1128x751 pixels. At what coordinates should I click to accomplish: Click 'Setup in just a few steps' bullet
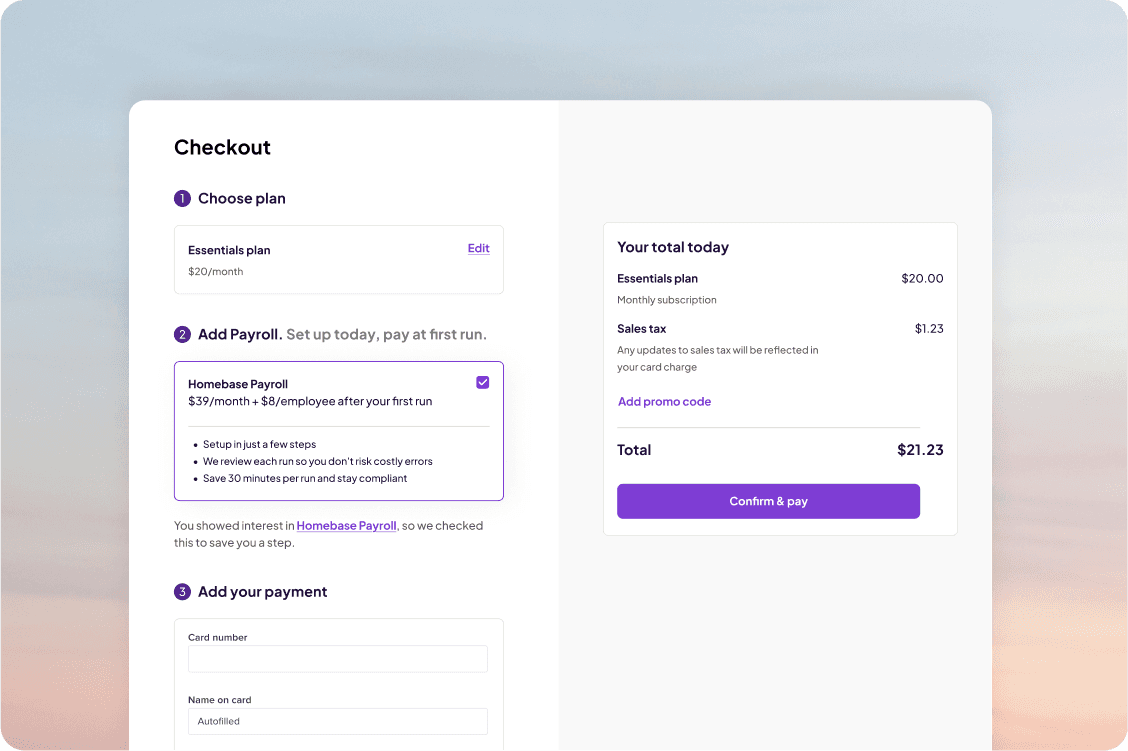point(259,445)
